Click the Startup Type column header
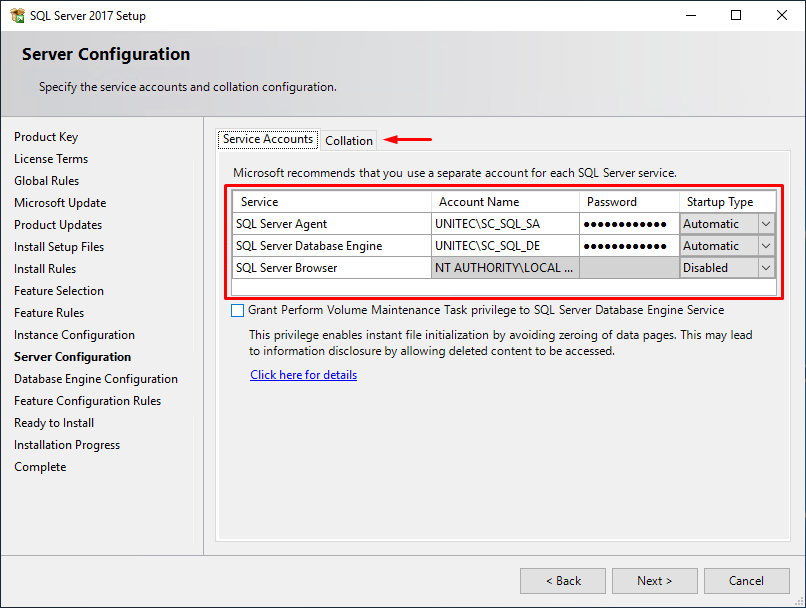Screen dimensions: 806x608 727,202
